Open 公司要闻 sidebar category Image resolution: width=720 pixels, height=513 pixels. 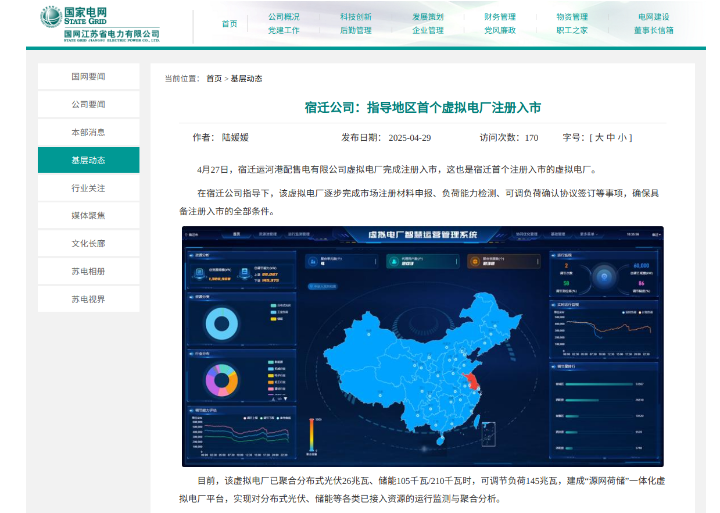click(x=88, y=104)
